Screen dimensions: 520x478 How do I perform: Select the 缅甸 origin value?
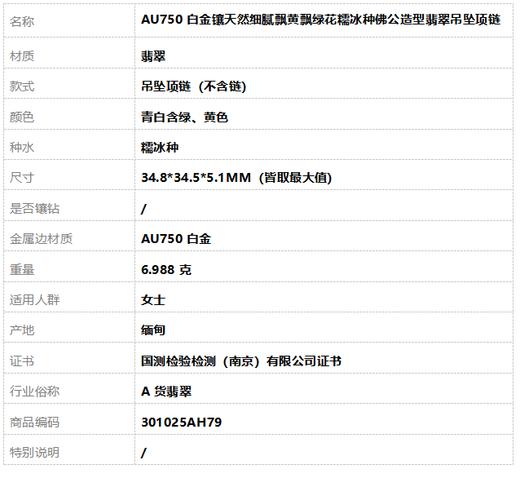tap(153, 330)
